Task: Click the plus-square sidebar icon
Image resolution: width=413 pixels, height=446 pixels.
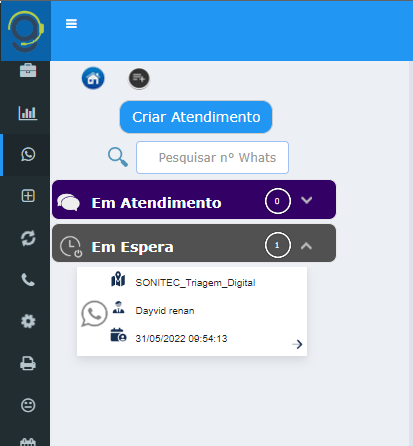Action: [28, 196]
